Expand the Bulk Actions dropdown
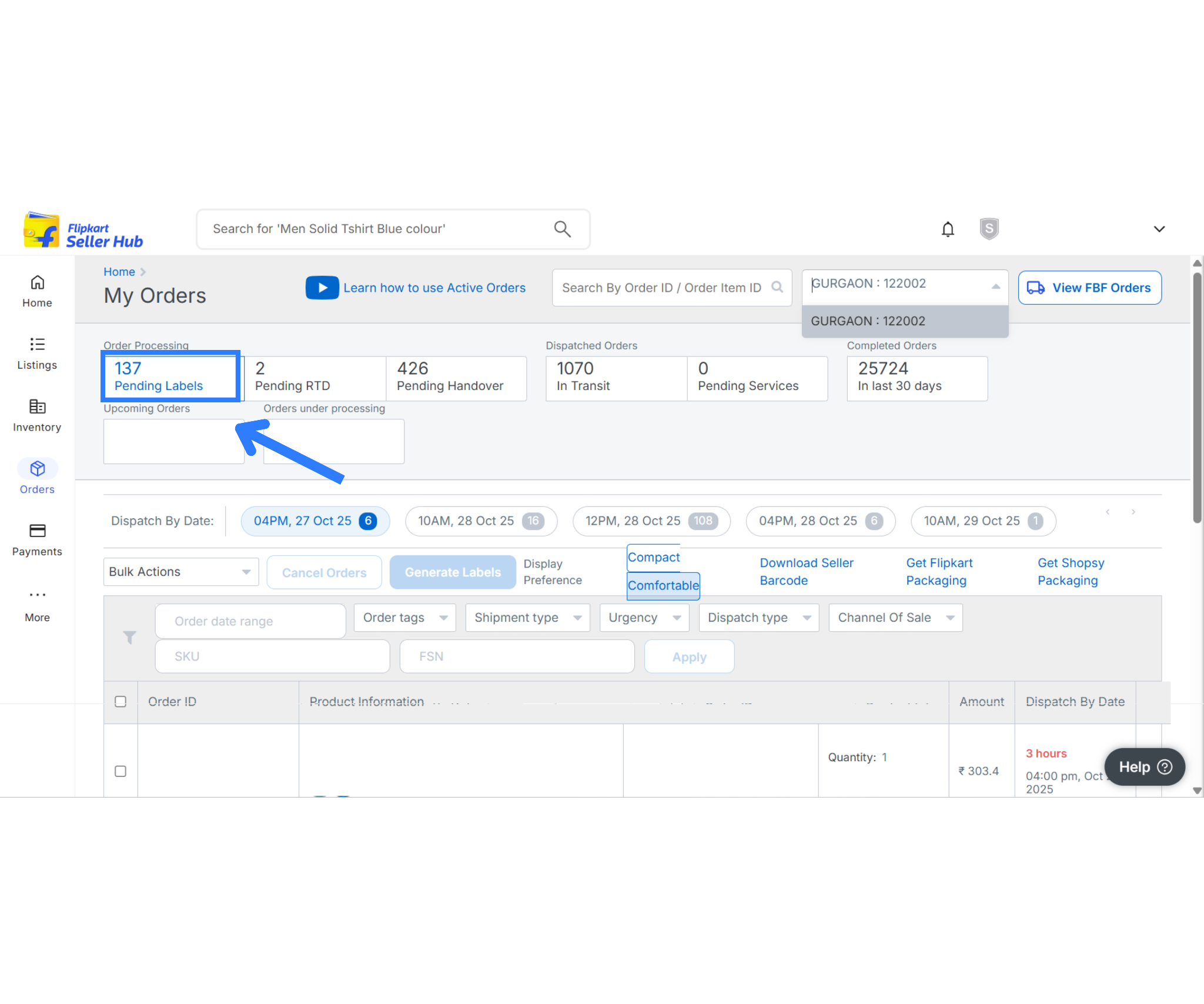 coord(180,572)
